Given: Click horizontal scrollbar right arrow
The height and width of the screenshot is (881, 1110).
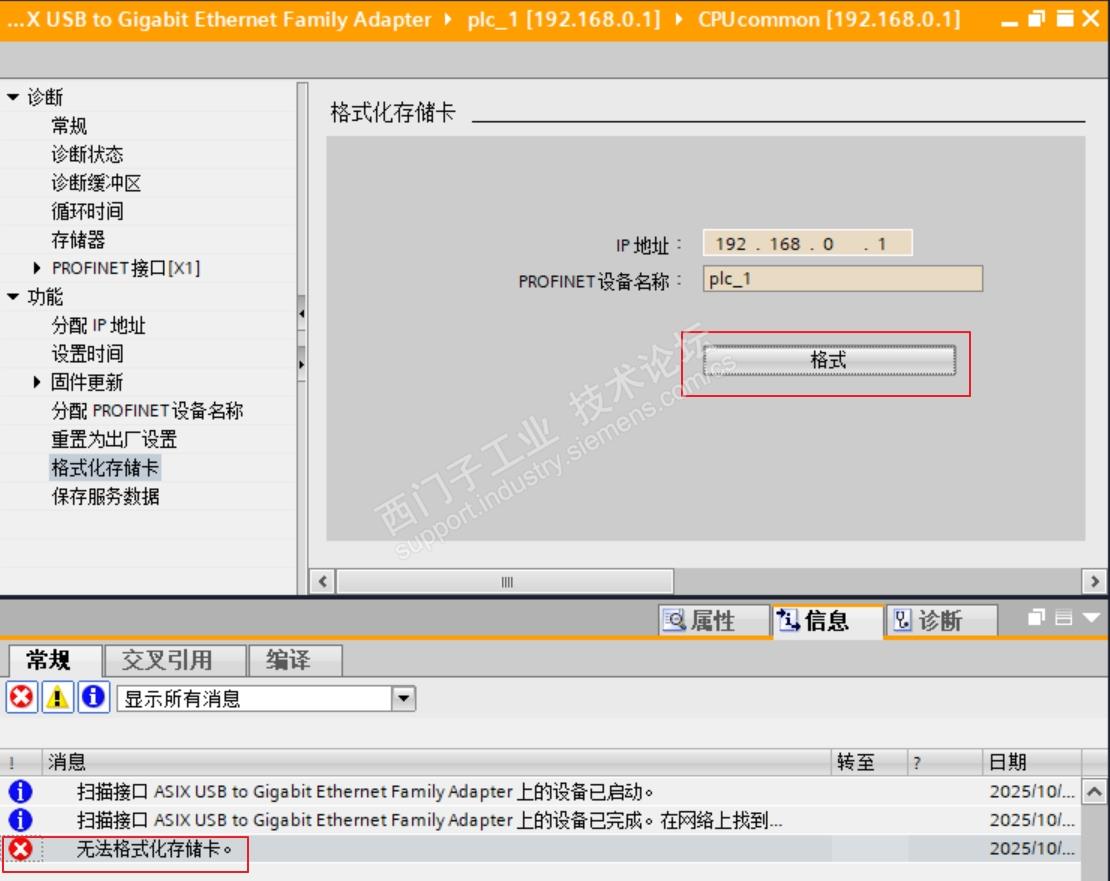Looking at the screenshot, I should (x=1094, y=582).
